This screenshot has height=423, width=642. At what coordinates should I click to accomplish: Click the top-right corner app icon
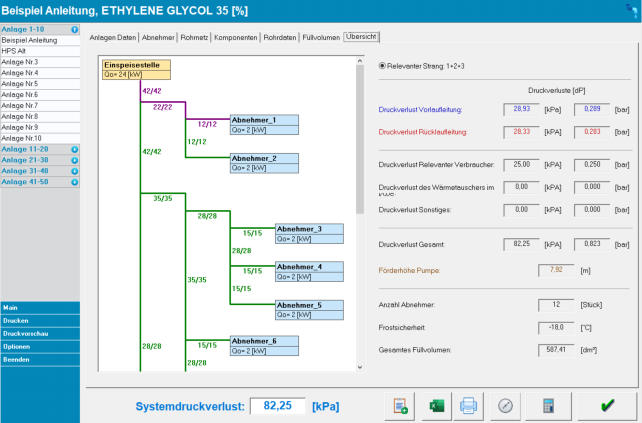click(628, 11)
